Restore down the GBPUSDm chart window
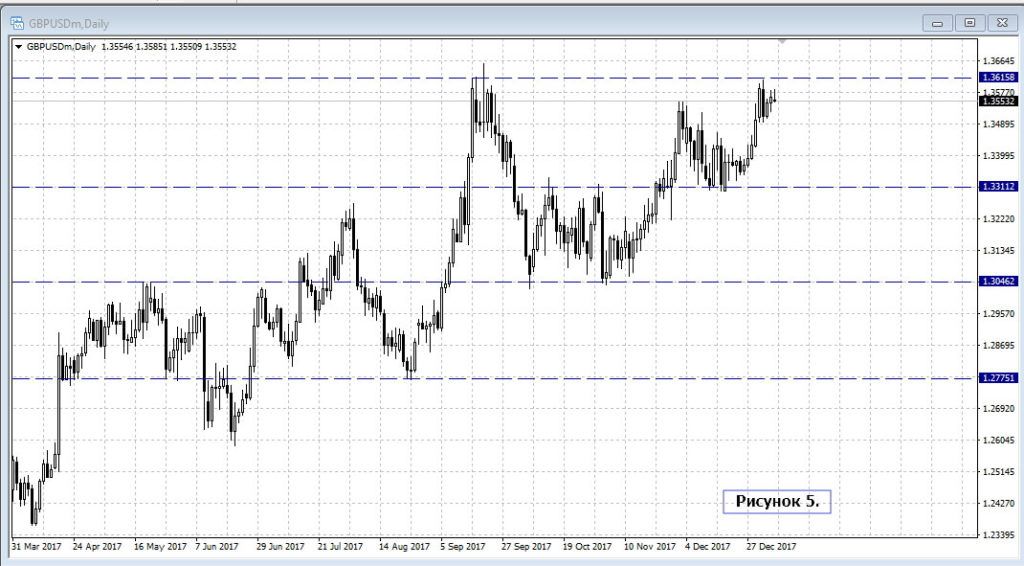The width and height of the screenshot is (1024, 566). pos(968,21)
